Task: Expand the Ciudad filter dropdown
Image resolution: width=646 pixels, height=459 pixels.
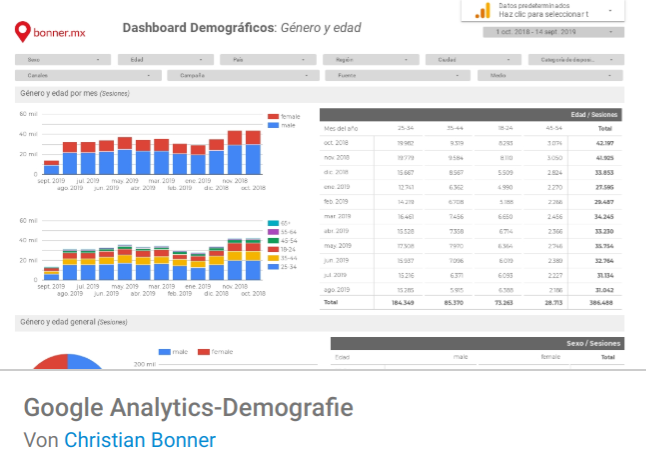Action: click(473, 60)
